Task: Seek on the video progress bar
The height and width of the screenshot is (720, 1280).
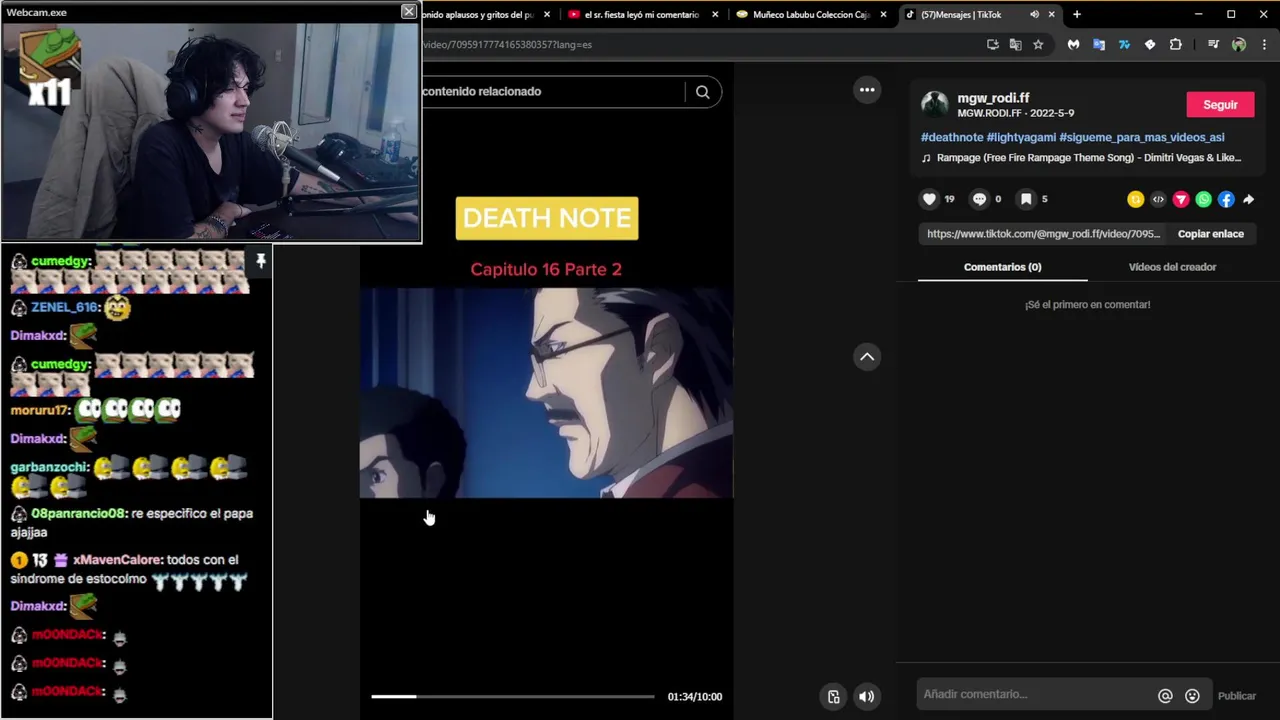Action: pyautogui.click(x=513, y=697)
